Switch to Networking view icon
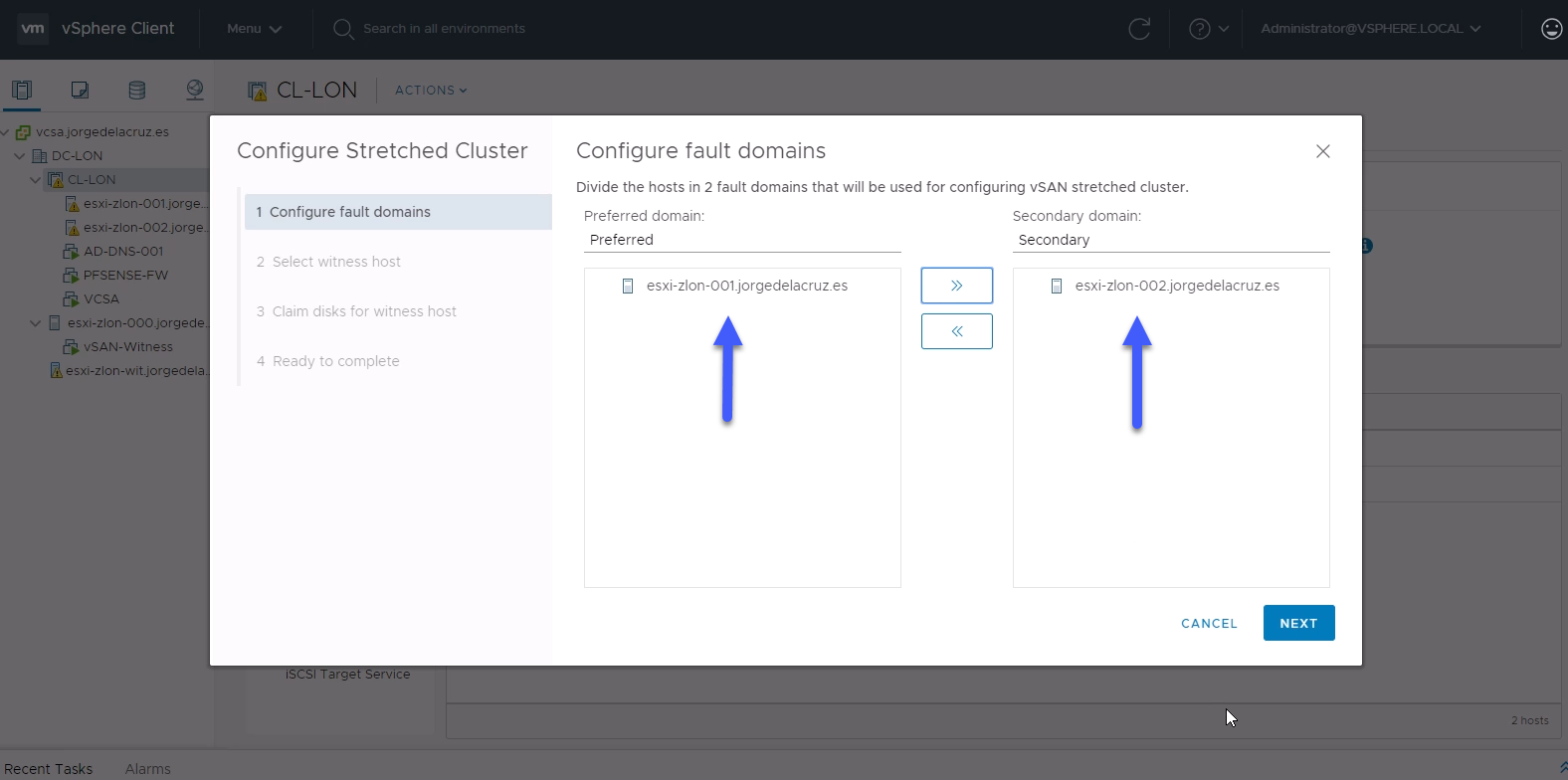 [x=195, y=91]
